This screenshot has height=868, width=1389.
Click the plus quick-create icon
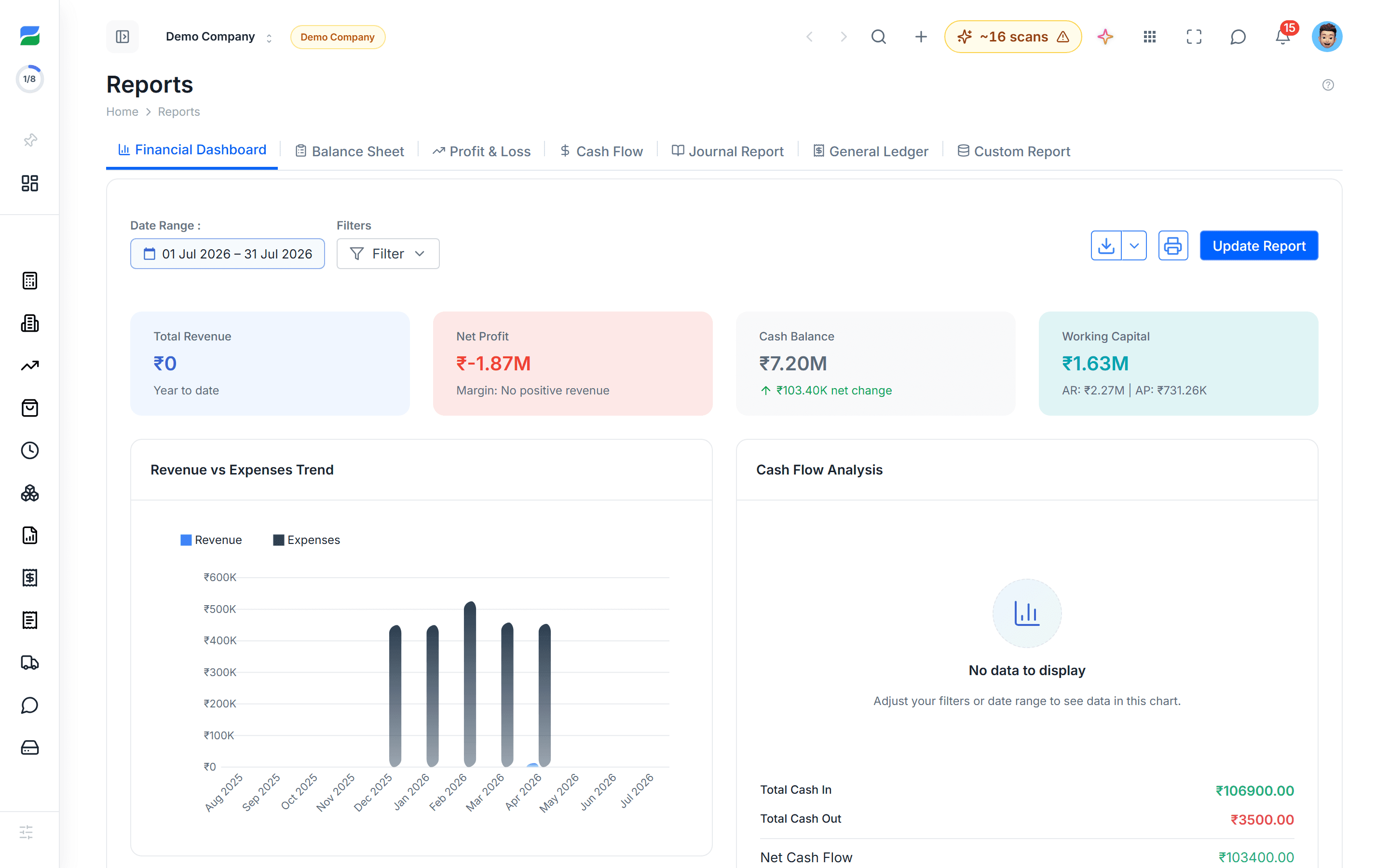tap(921, 37)
